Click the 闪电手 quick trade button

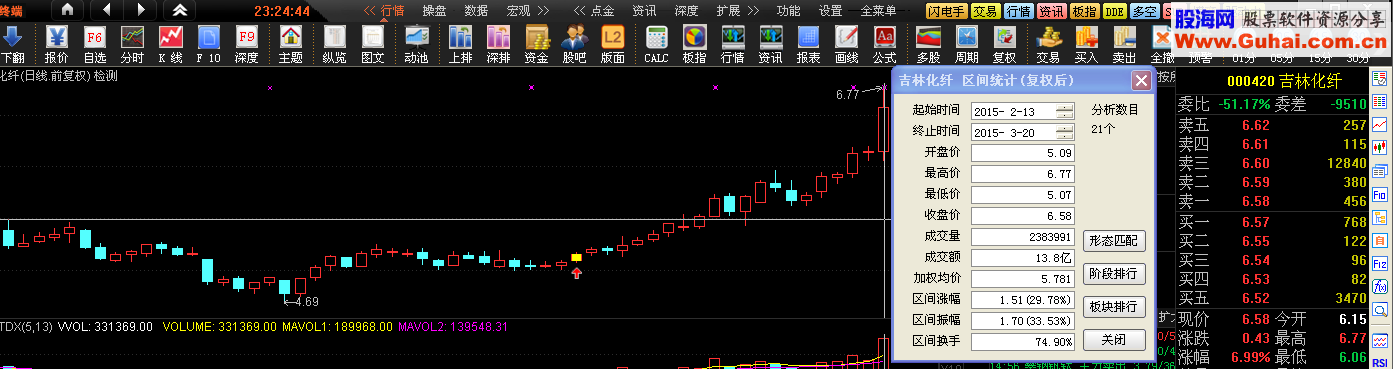(x=947, y=12)
